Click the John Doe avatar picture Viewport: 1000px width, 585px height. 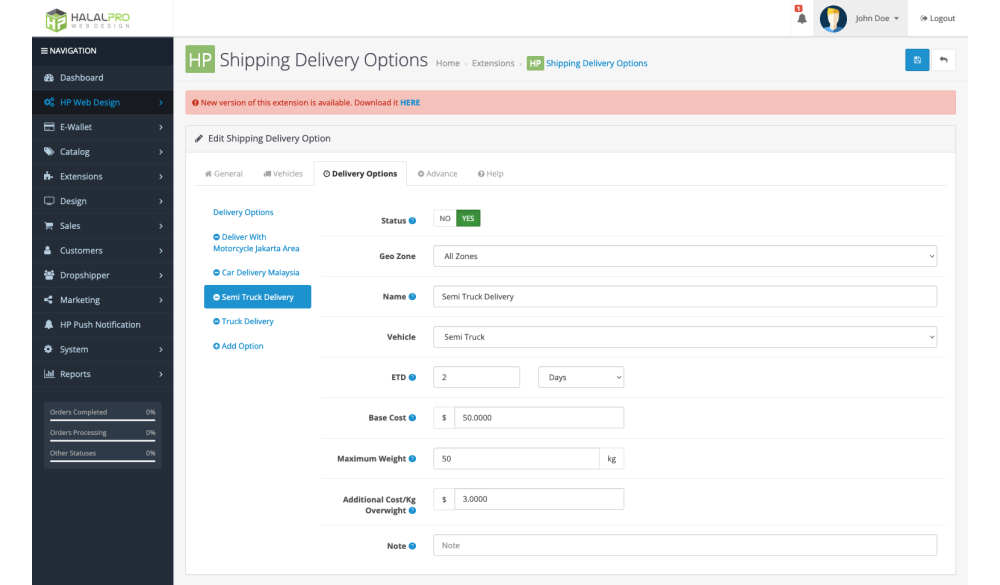tap(833, 18)
